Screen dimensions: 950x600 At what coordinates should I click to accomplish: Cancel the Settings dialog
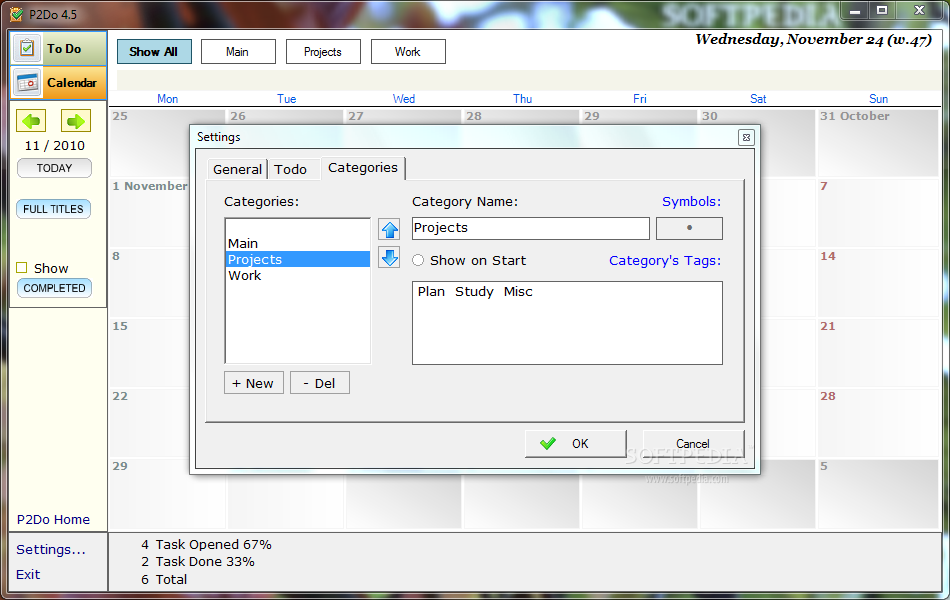(693, 444)
